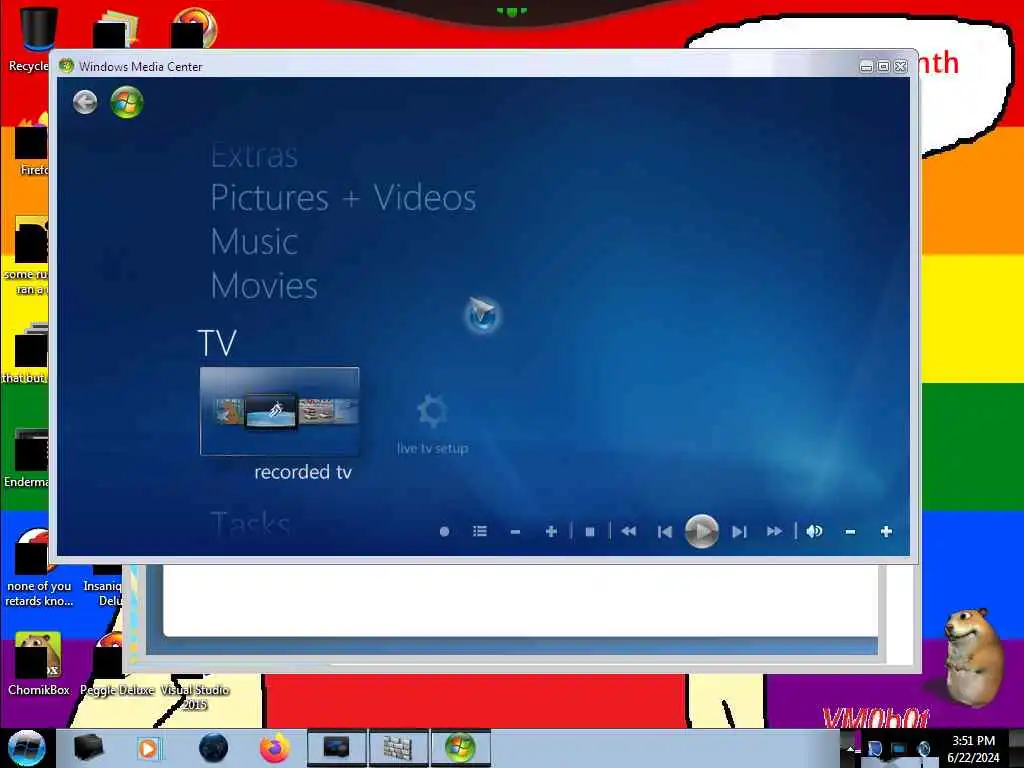The image size is (1024, 768).
Task: Maximize the Windows Media Center window
Action: (883, 67)
